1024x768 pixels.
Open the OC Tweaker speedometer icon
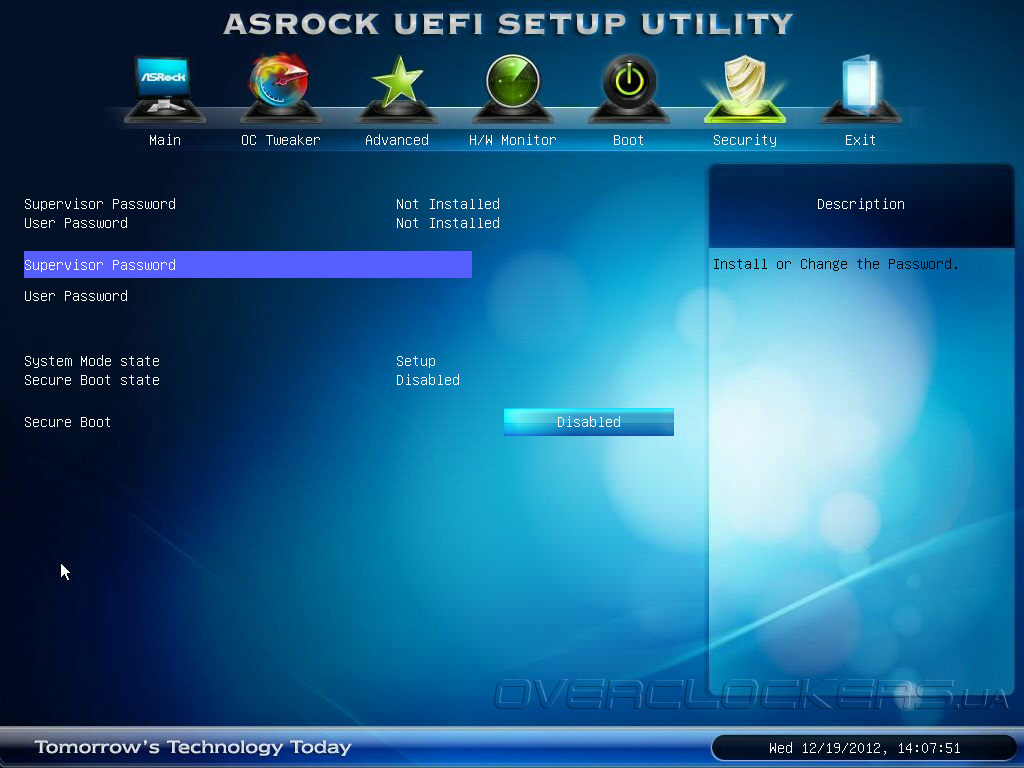click(x=280, y=88)
